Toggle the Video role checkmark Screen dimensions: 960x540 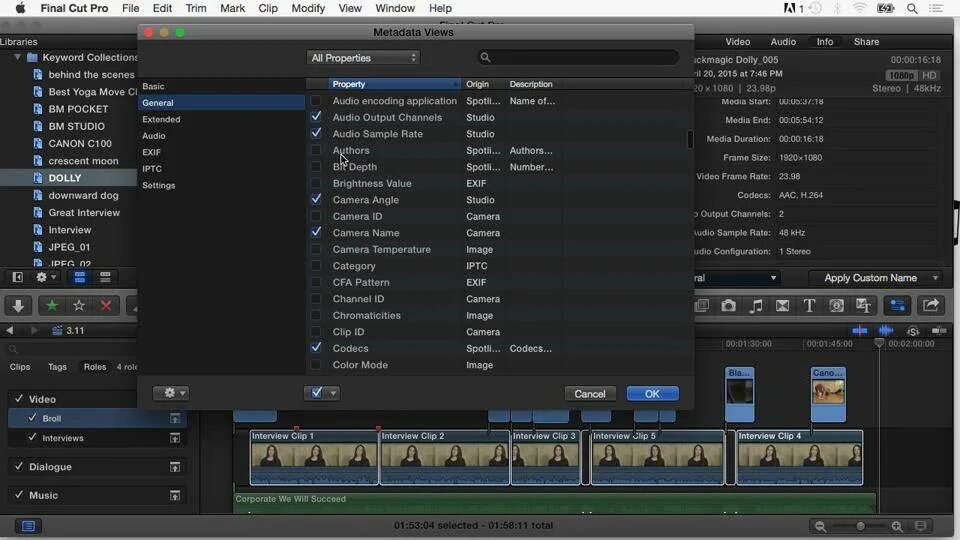19,399
